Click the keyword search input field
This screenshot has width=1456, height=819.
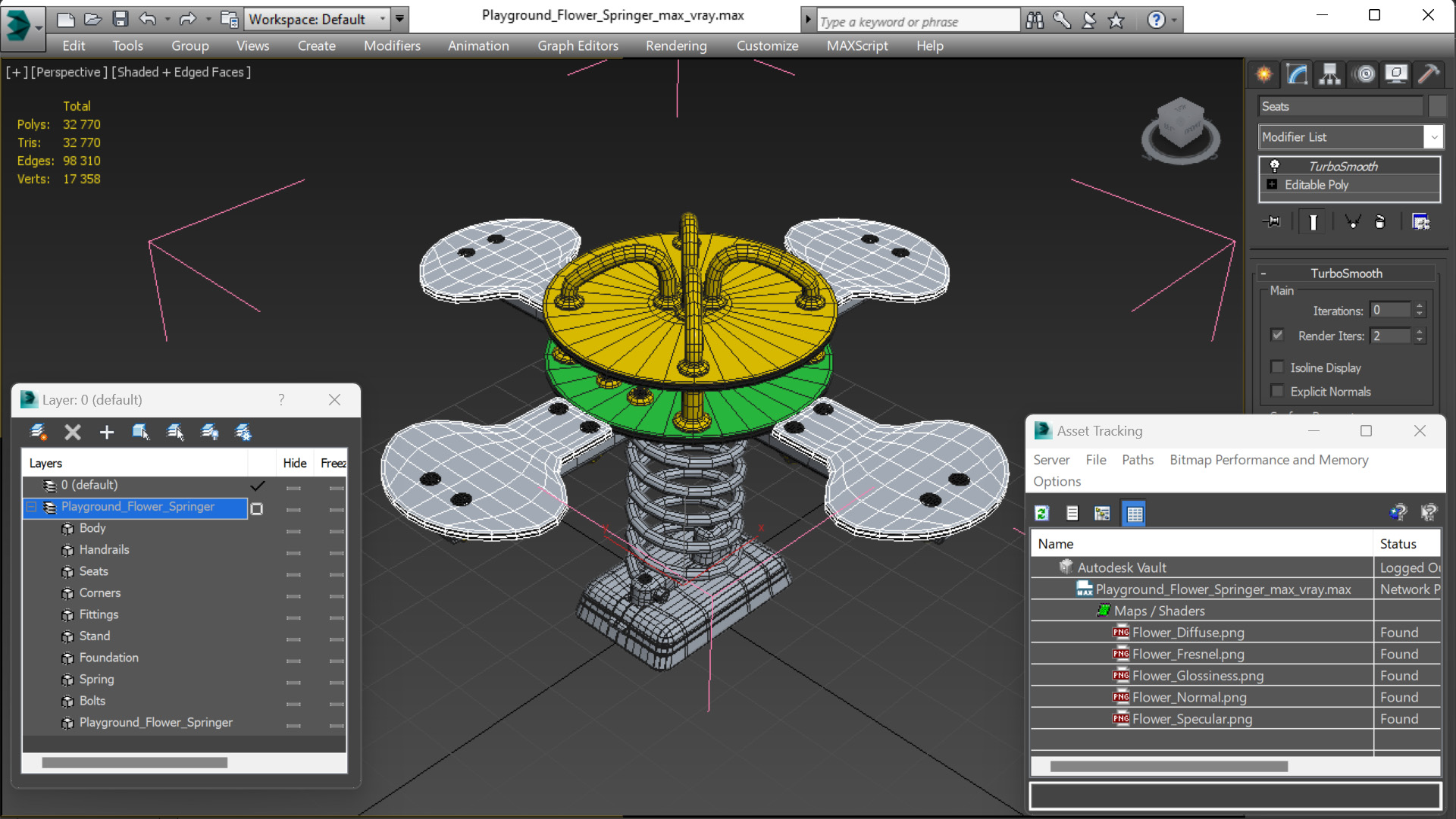(x=917, y=21)
